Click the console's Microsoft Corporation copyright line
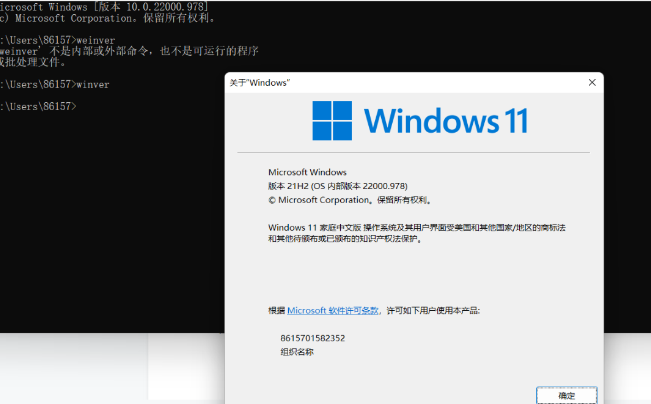Image resolution: width=651 pixels, height=404 pixels. tap(100, 18)
